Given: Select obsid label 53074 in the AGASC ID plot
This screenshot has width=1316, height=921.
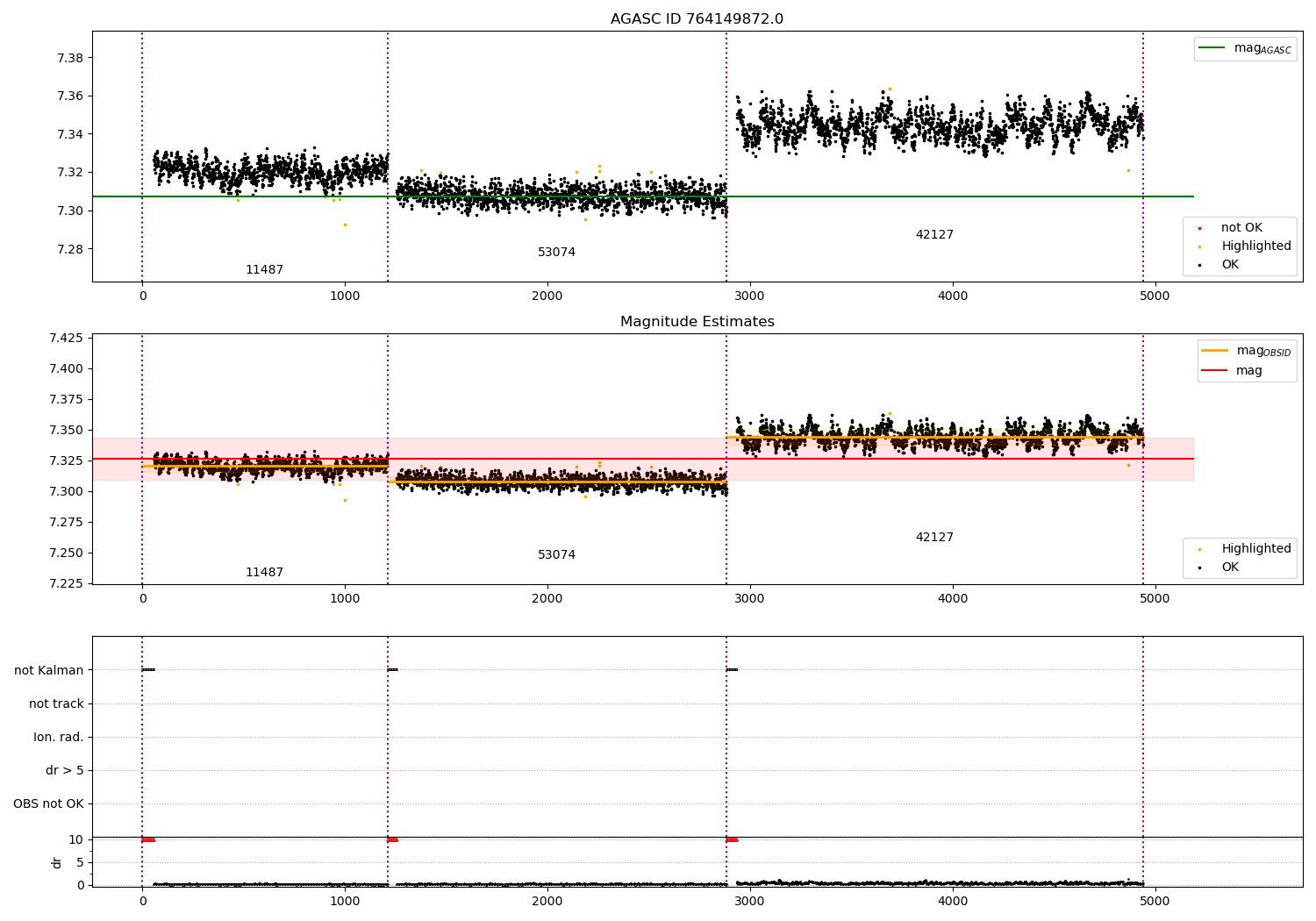Looking at the screenshot, I should tap(556, 253).
